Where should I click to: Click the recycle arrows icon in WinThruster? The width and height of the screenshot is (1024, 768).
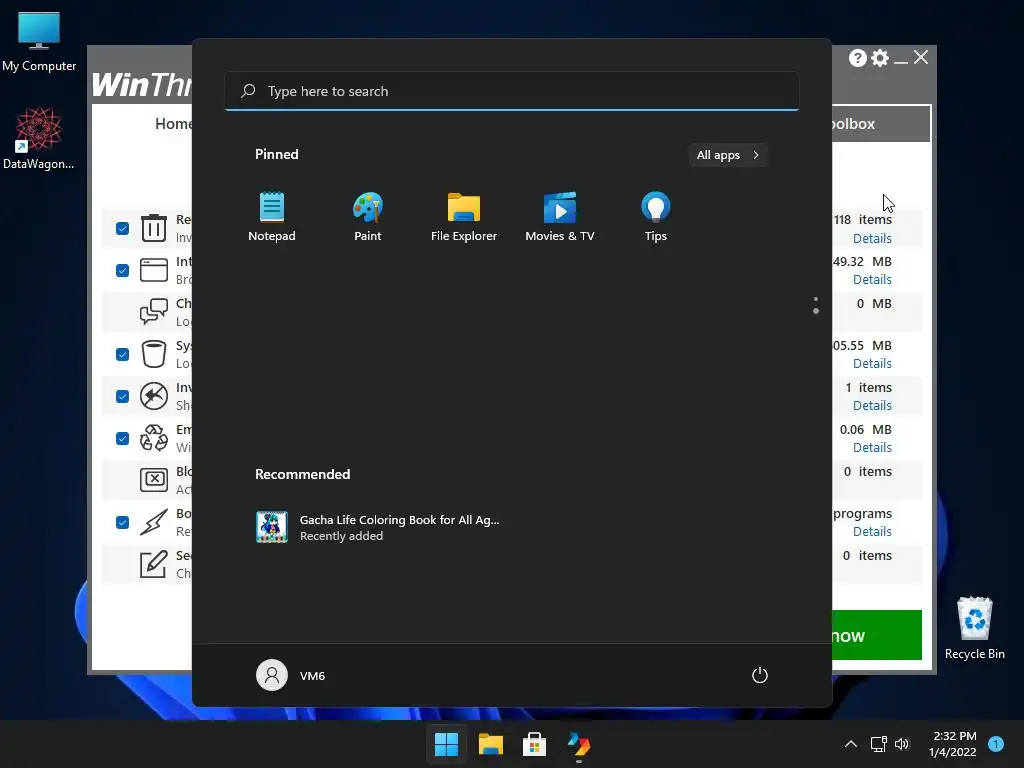click(154, 438)
